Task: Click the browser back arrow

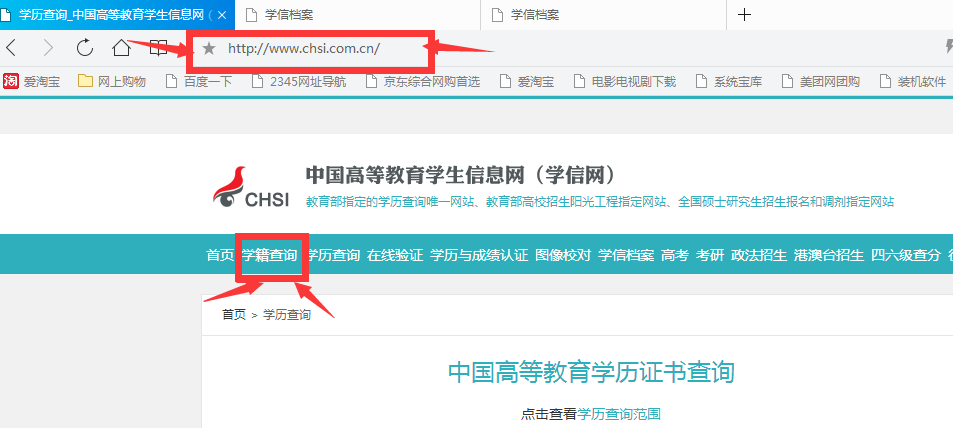Action: pos(11,47)
